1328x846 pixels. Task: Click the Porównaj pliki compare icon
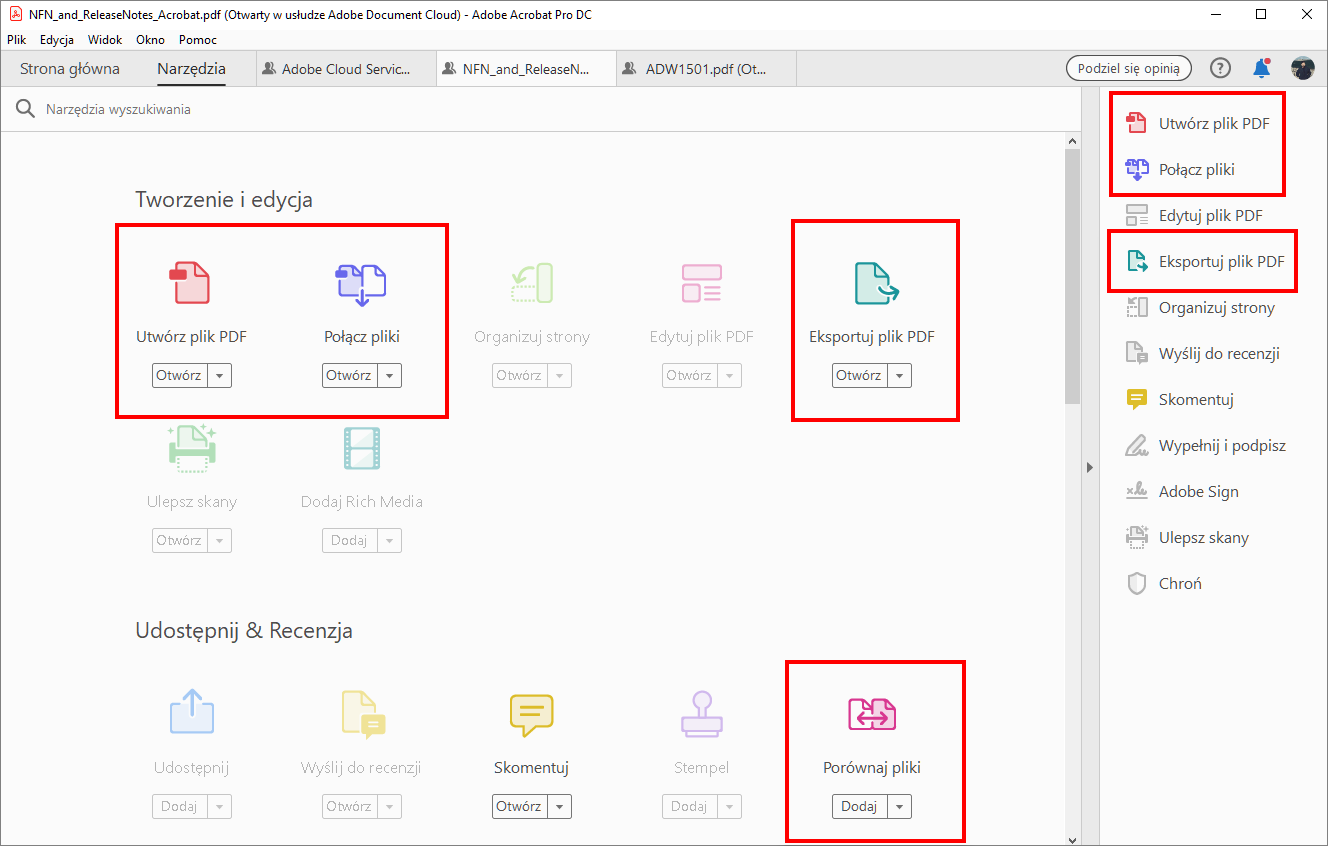click(872, 714)
